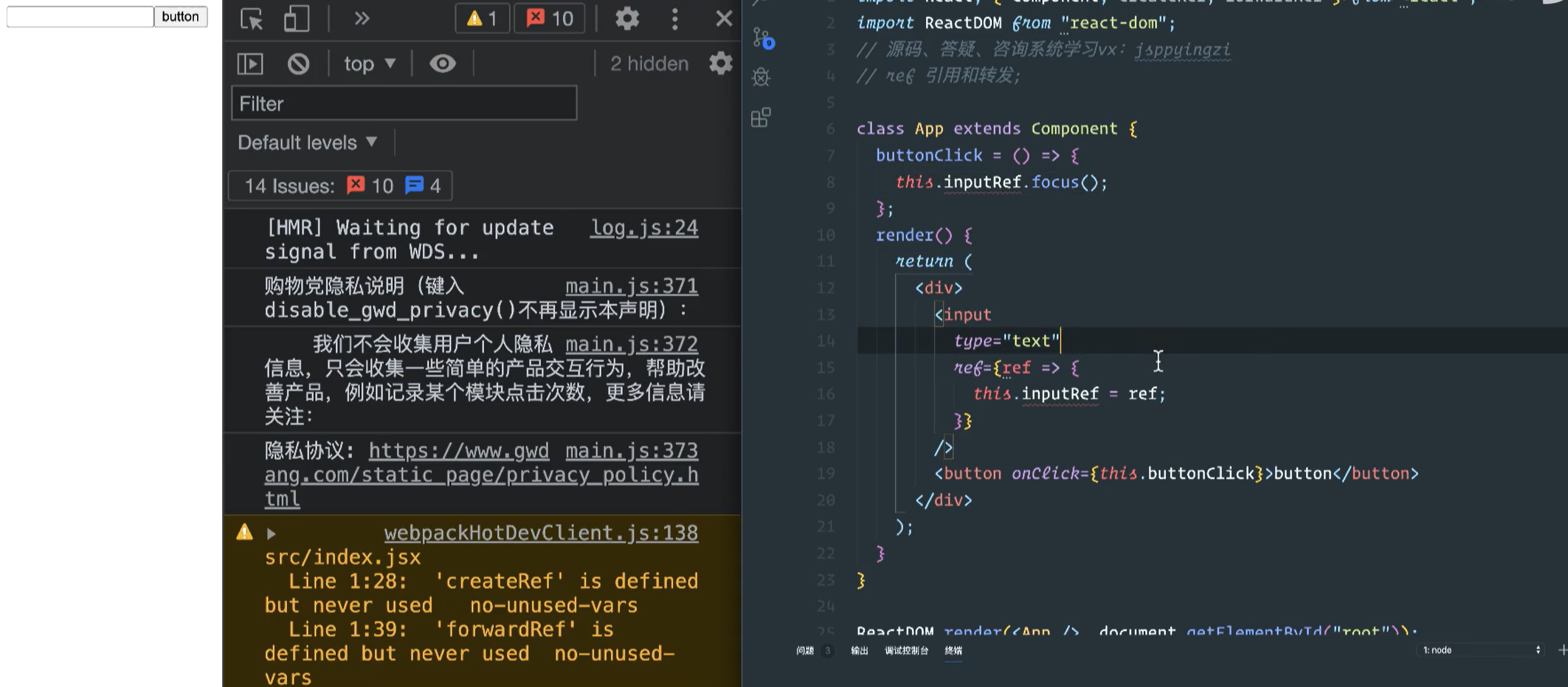Open the 1: node terminal selector dropdown

tap(1480, 650)
